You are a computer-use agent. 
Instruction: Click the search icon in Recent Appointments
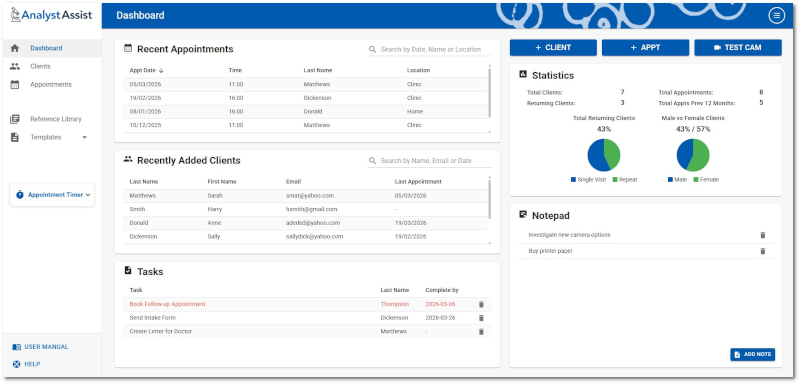372,49
